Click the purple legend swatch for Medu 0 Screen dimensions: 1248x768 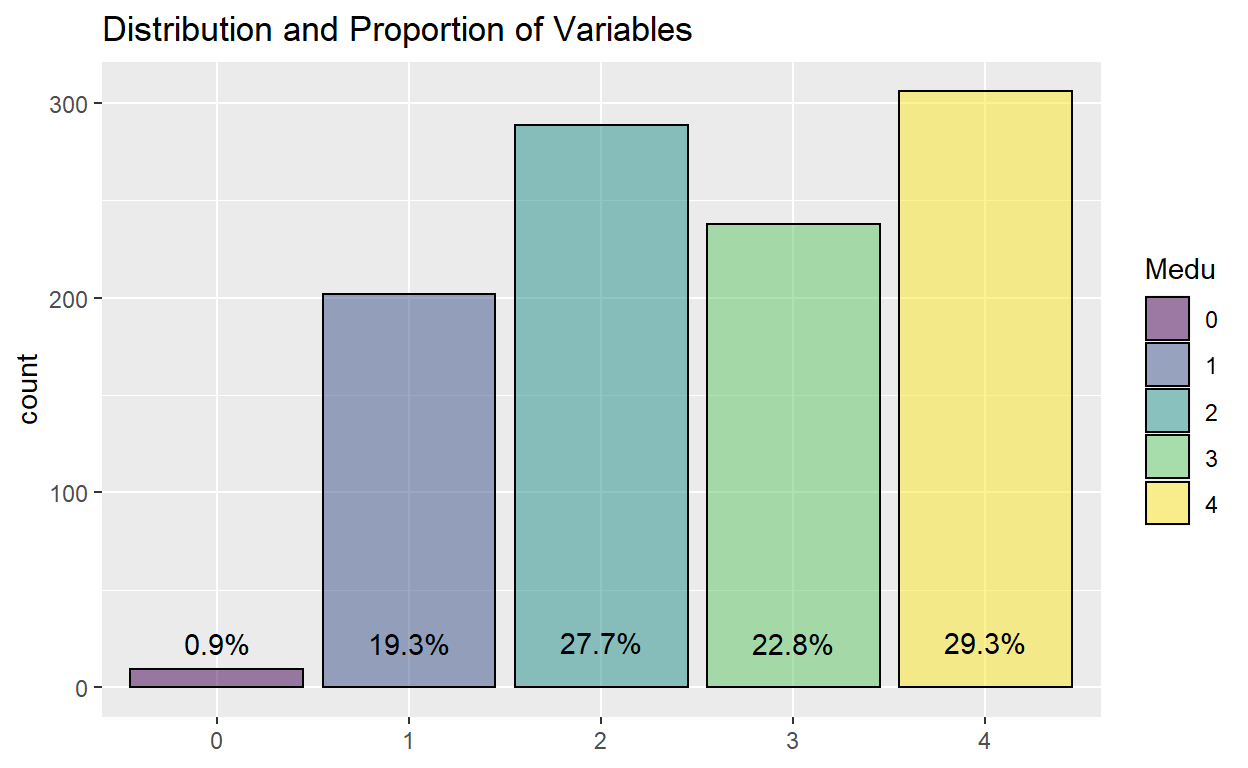(1167, 319)
